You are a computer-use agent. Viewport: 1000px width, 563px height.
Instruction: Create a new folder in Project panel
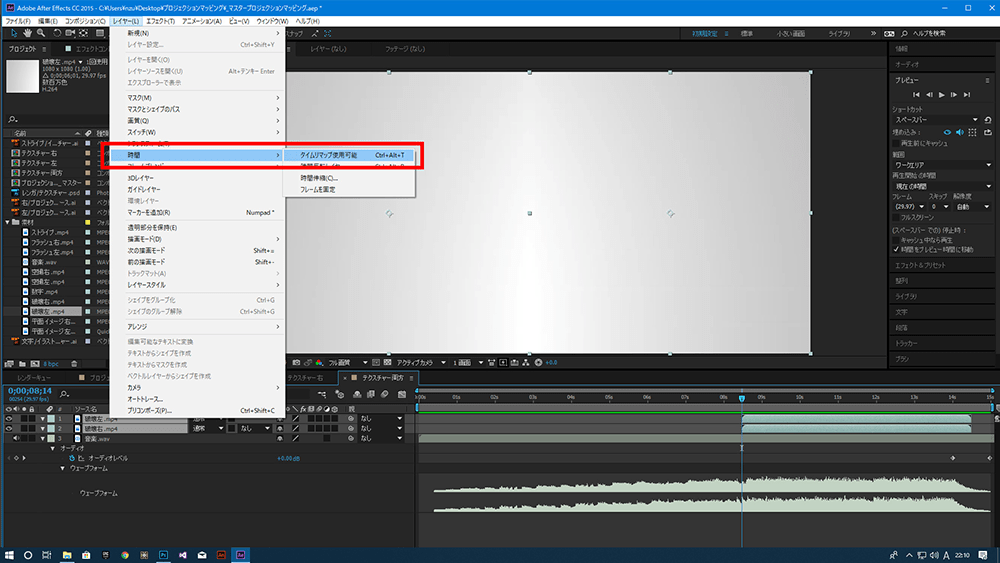[22, 363]
